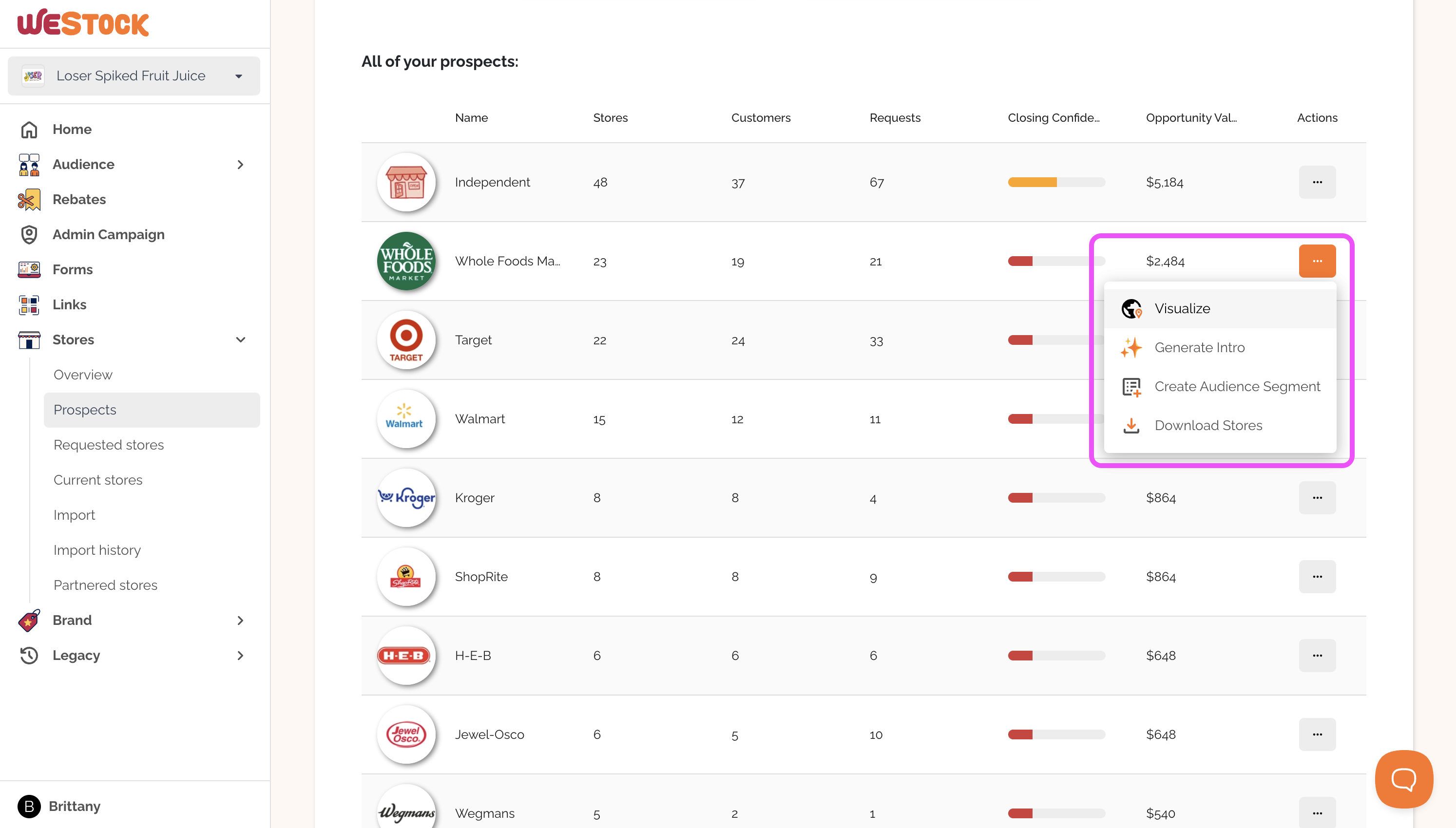Select Create Audience Segment option
Viewport: 1456px width, 828px height.
1236,387
